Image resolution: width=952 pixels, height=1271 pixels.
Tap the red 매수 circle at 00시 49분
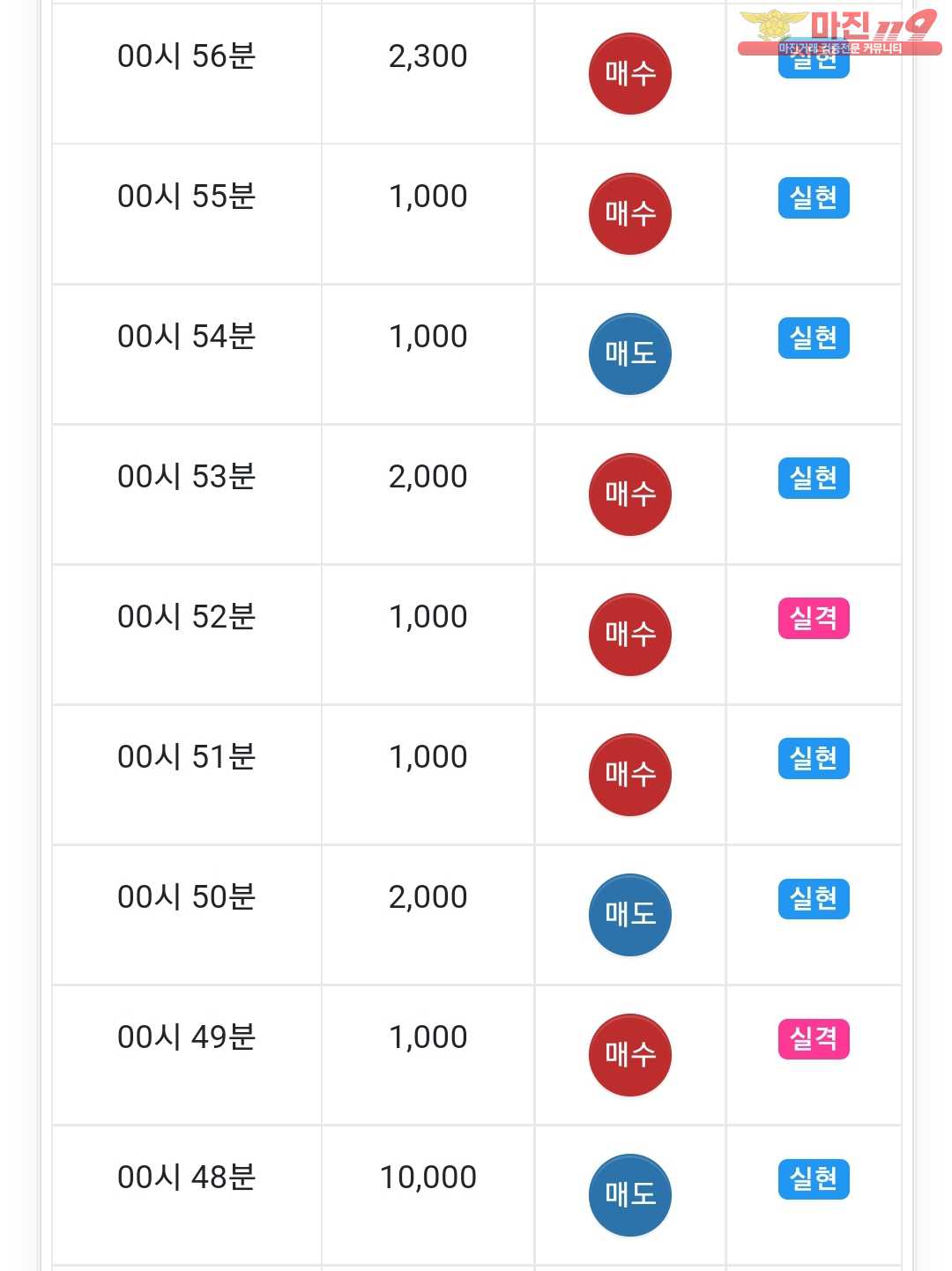click(629, 1055)
